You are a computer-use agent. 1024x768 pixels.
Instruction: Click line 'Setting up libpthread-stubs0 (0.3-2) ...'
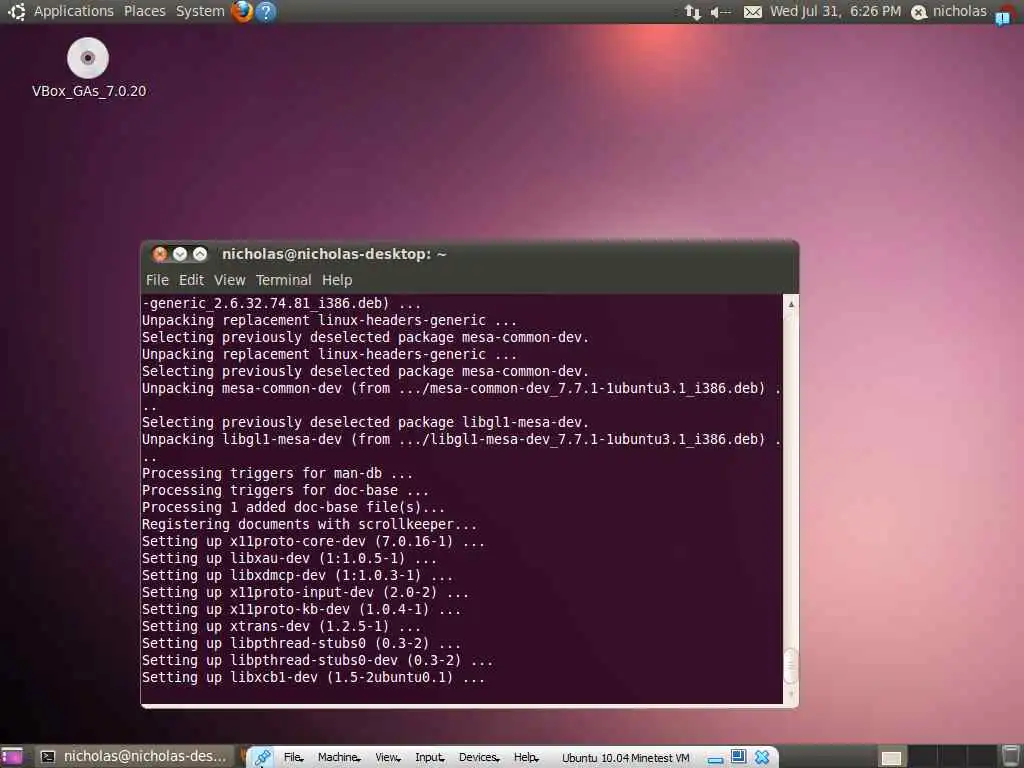301,643
